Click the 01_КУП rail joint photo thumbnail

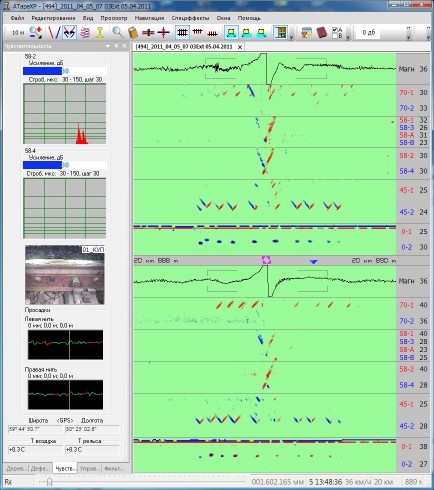point(65,275)
